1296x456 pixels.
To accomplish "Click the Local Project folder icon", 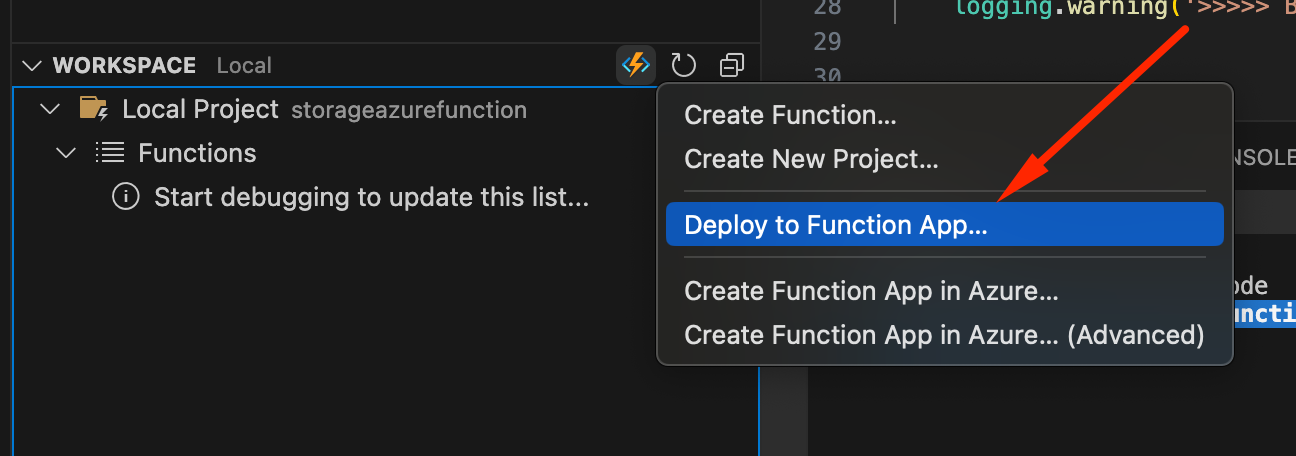I will pos(94,109).
